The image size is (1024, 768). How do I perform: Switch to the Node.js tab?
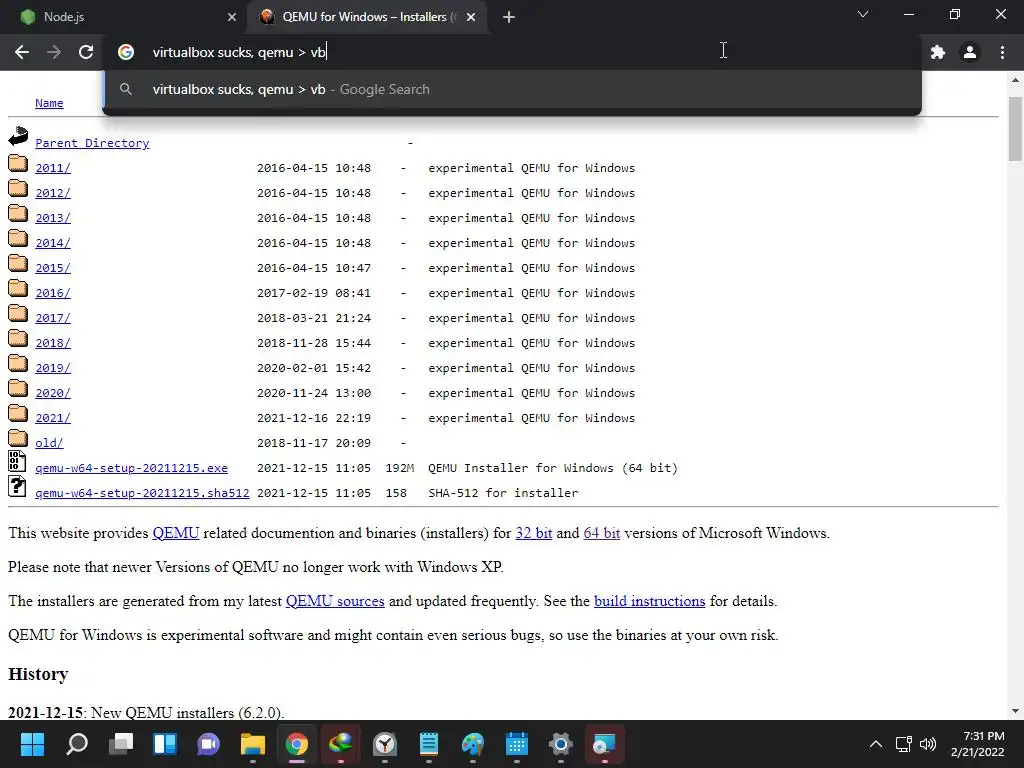click(x=123, y=17)
